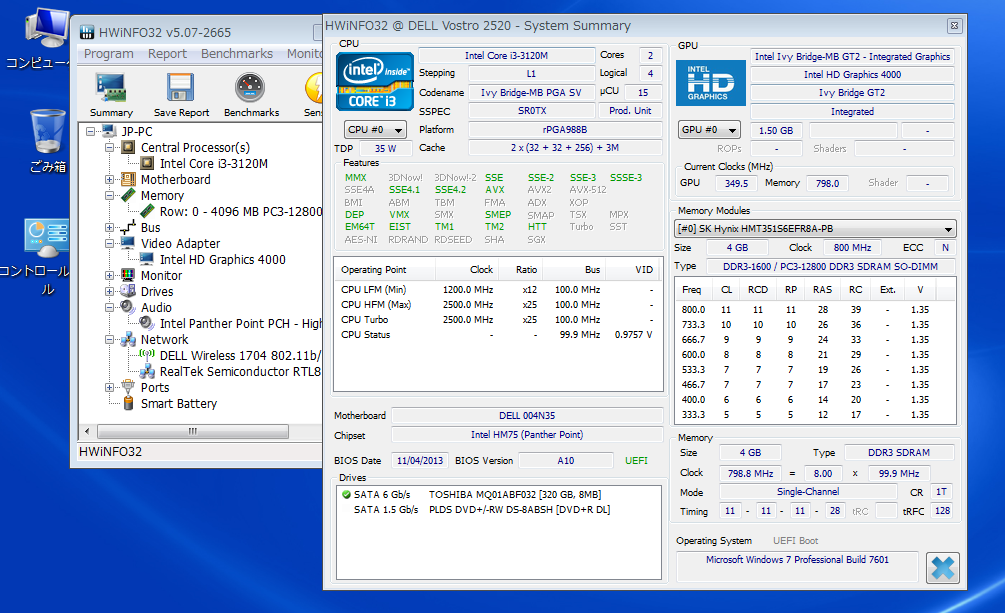1005x613 pixels.
Task: Expand the Drives tree node
Action: coord(109,292)
